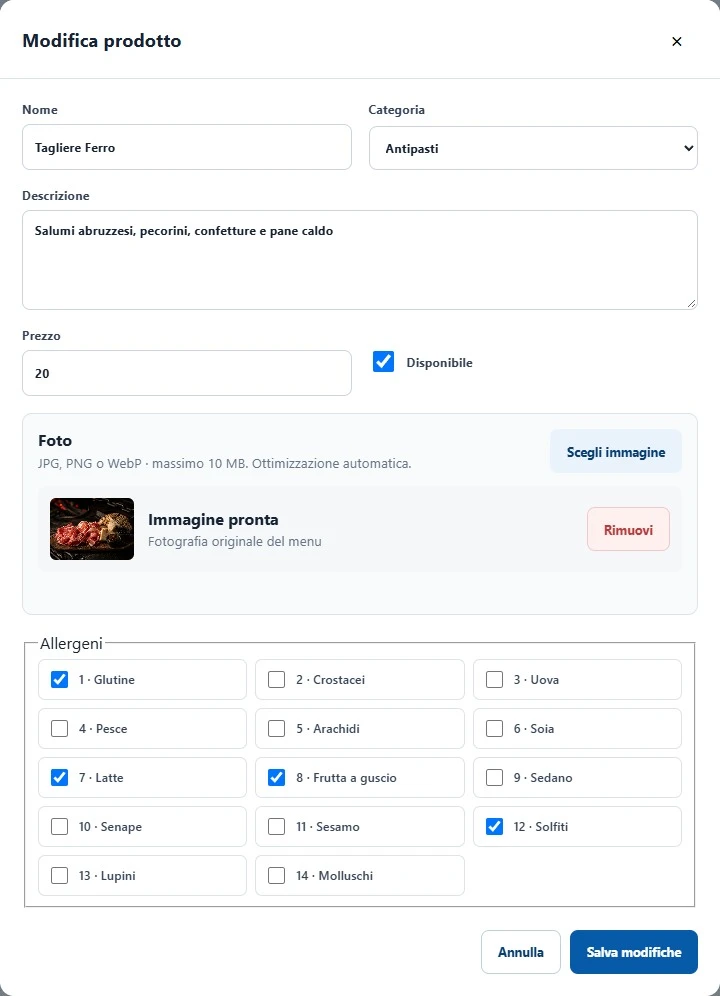Uncheck the 1 · Glutine allergen
720x996 pixels.
click(x=59, y=679)
